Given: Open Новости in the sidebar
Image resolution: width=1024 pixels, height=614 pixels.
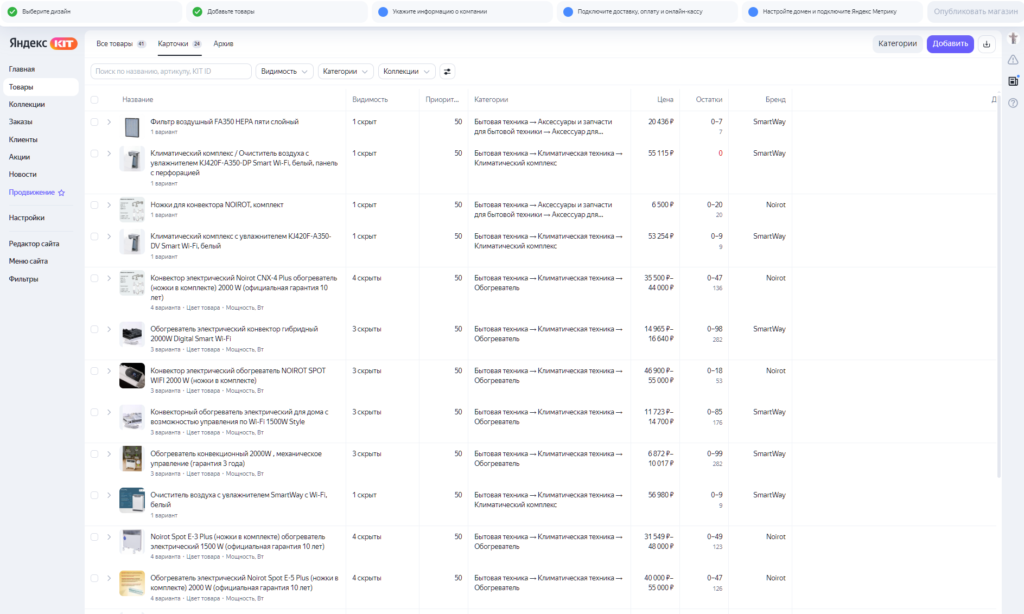Looking at the screenshot, I should [x=22, y=175].
